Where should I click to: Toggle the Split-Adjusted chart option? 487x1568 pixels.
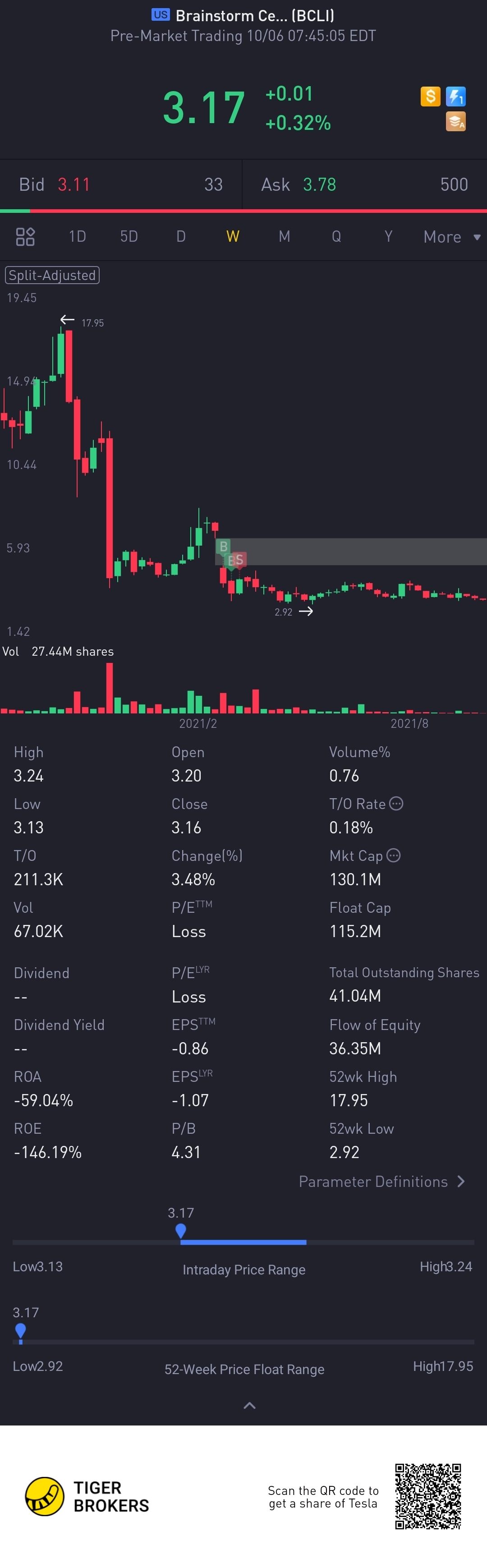pos(52,275)
